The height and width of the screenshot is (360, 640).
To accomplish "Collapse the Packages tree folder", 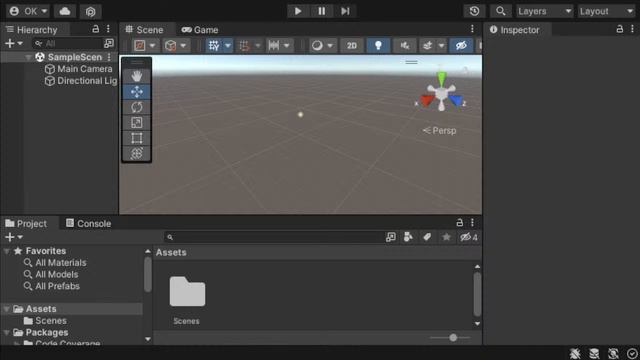I will (x=7, y=333).
